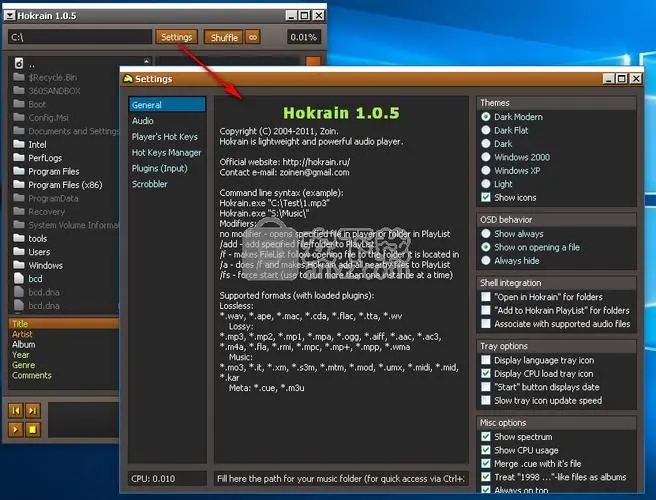The width and height of the screenshot is (656, 500).
Task: Select OSD Show on opening a file
Action: pos(530,247)
